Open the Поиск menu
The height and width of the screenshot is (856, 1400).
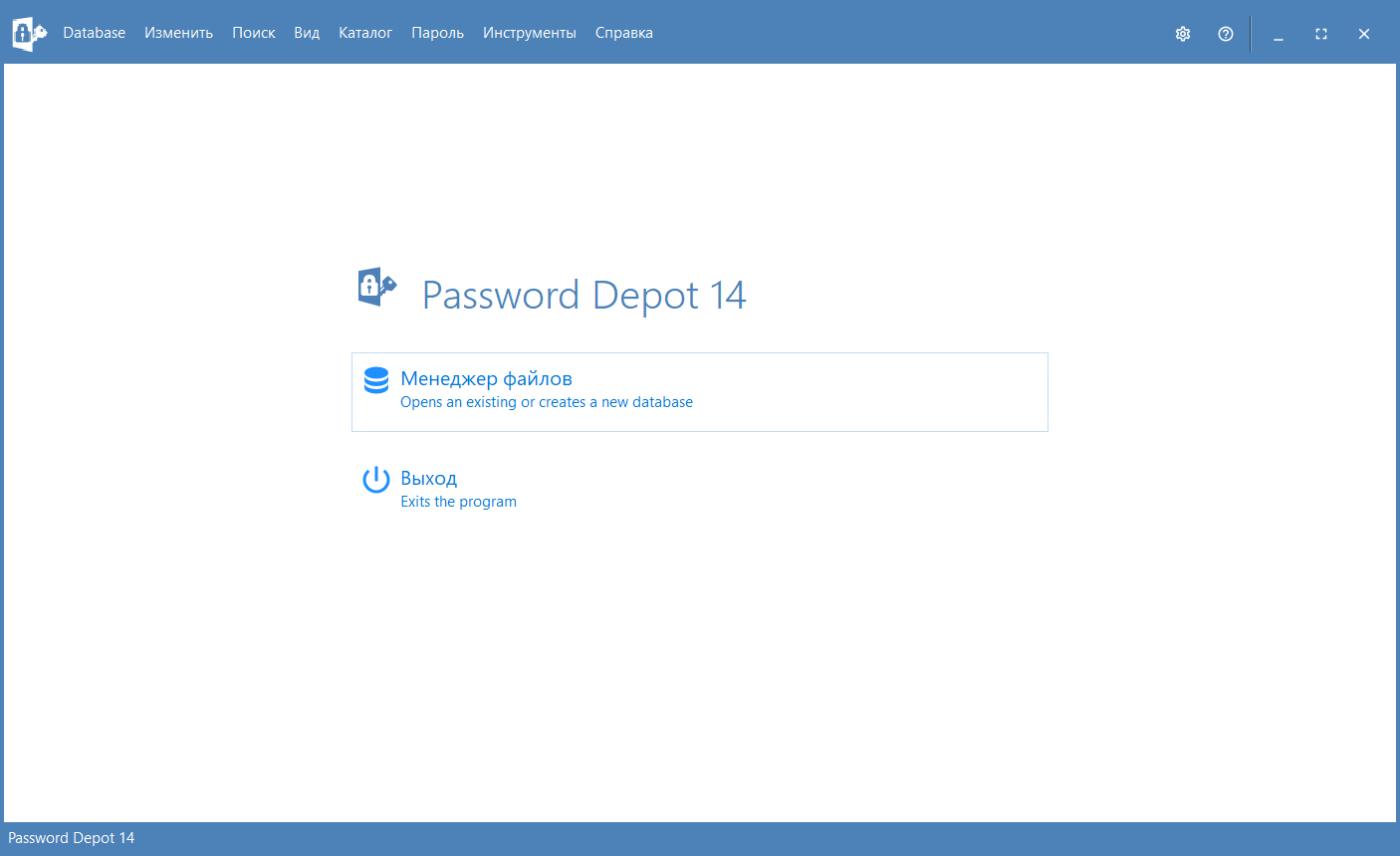pyautogui.click(x=253, y=33)
